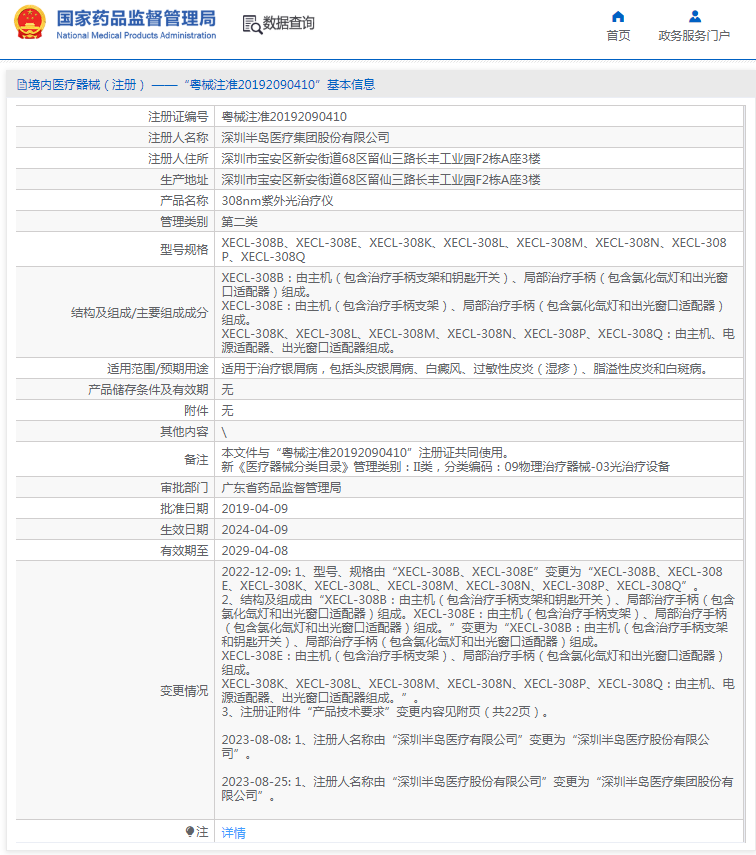Click approval authority 广东省药品监督管理局
The width and height of the screenshot is (756, 855).
tap(281, 488)
